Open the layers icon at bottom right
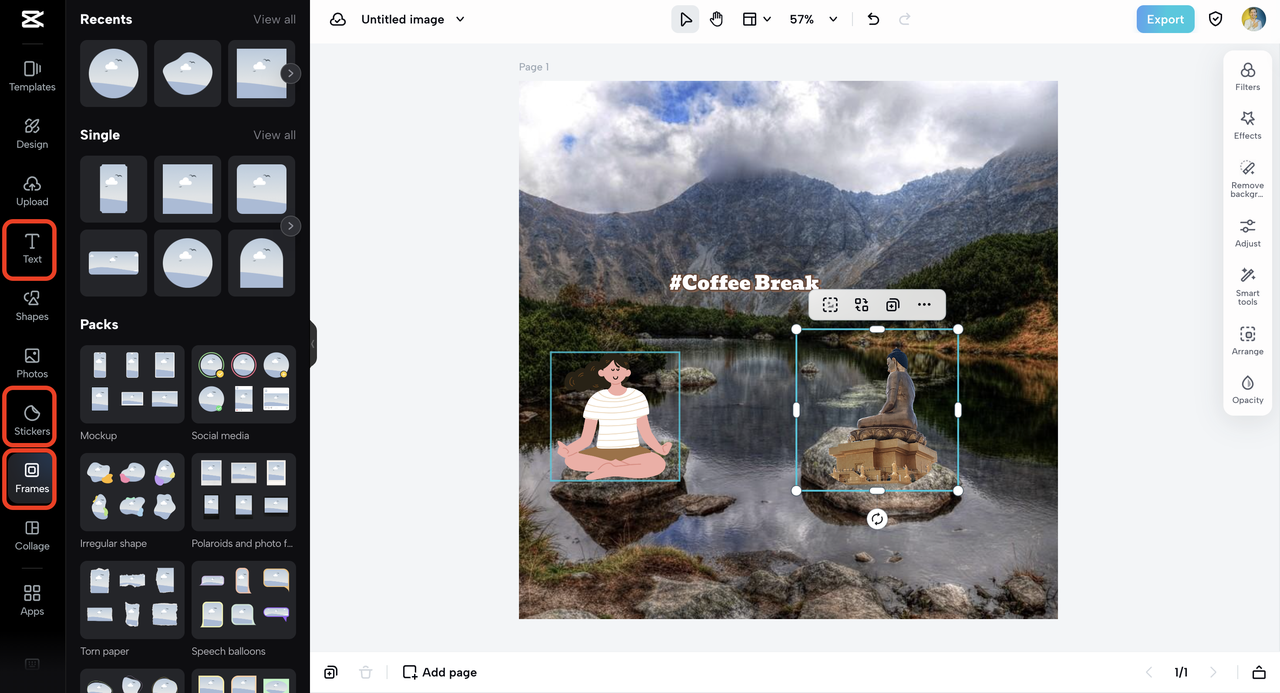The height and width of the screenshot is (693, 1280). (x=1259, y=672)
